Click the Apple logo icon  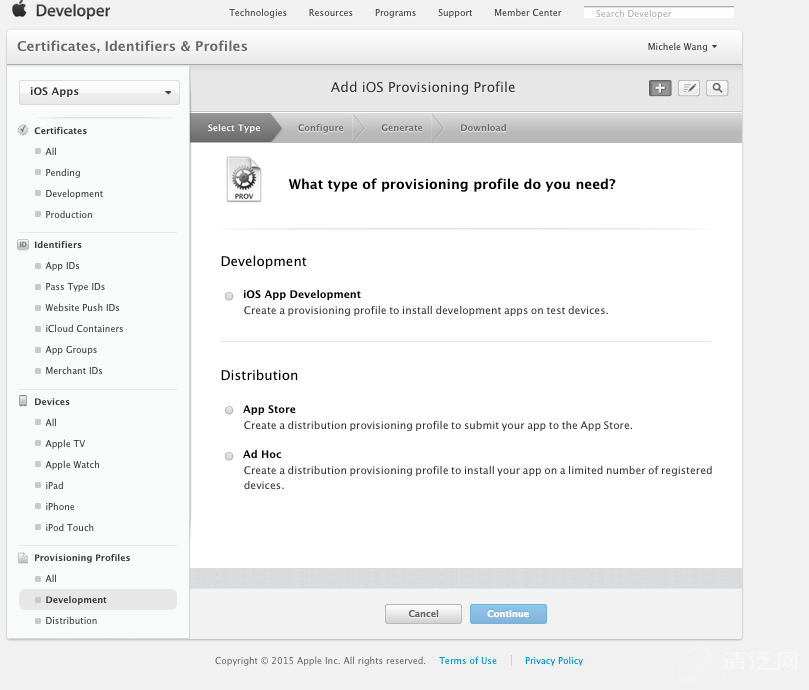(19, 11)
